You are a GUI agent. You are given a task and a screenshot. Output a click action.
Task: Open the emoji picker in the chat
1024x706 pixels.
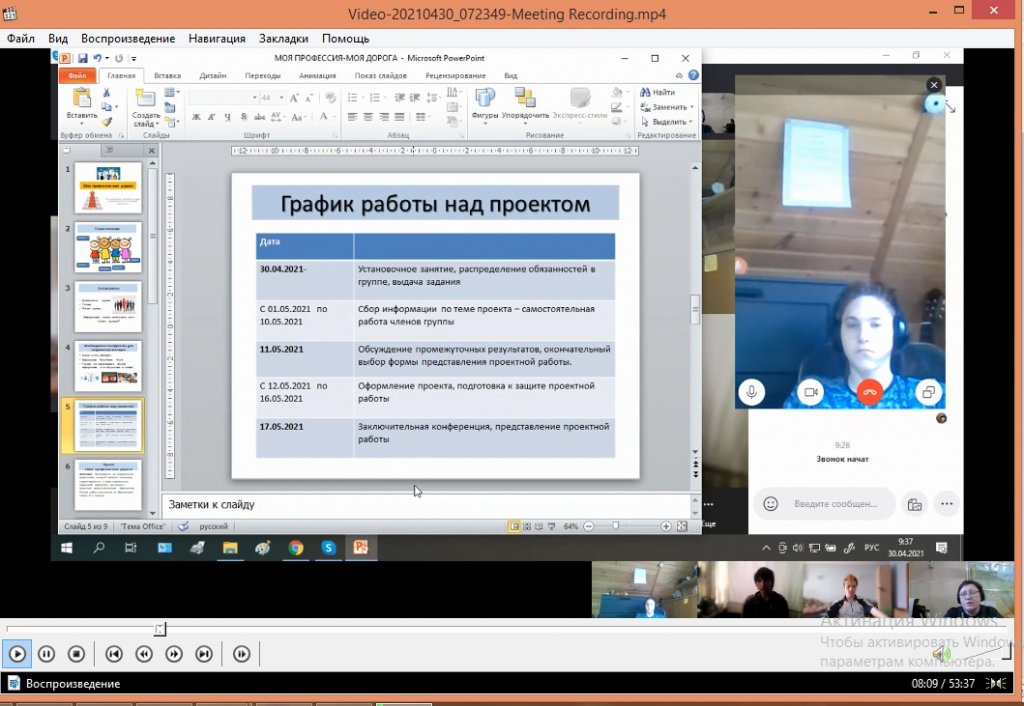(770, 504)
